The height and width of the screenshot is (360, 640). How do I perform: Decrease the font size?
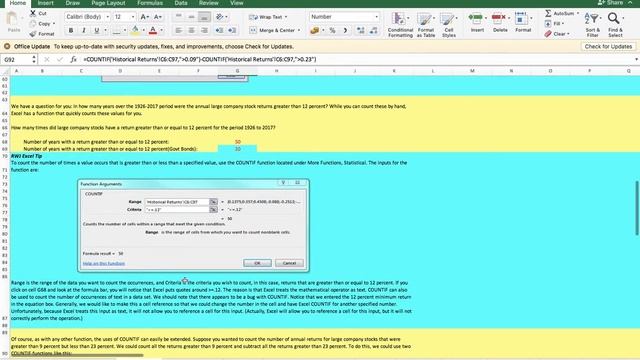tap(158, 17)
